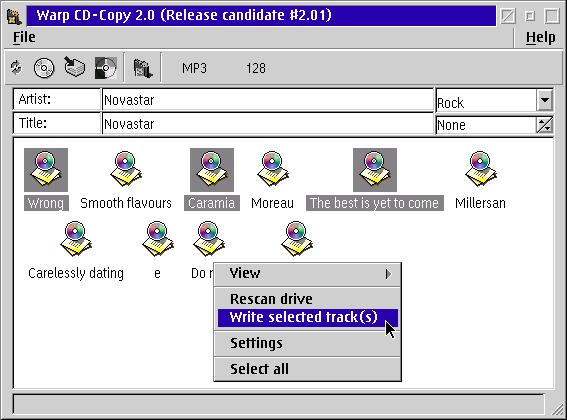
Task: Choose Write selected track(s)
Action: click(x=307, y=317)
